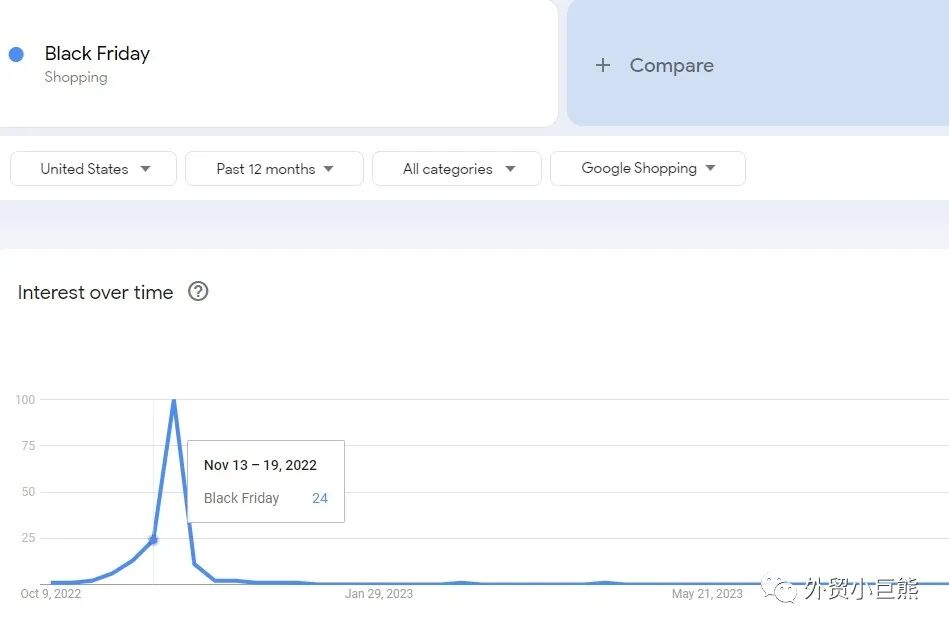Click the Interest over time heading
949x630 pixels.
tap(96, 292)
